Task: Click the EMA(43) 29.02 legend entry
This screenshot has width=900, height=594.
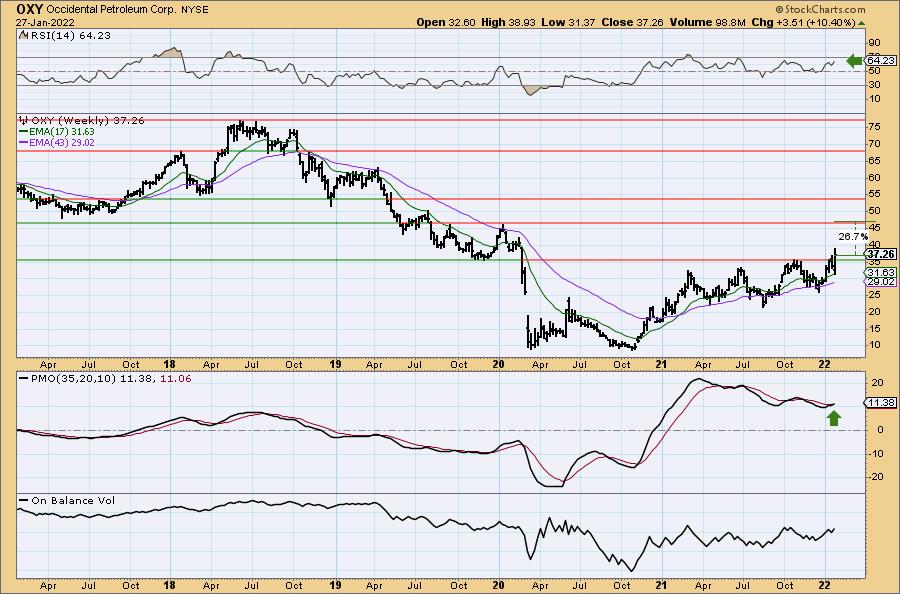Action: [x=62, y=142]
